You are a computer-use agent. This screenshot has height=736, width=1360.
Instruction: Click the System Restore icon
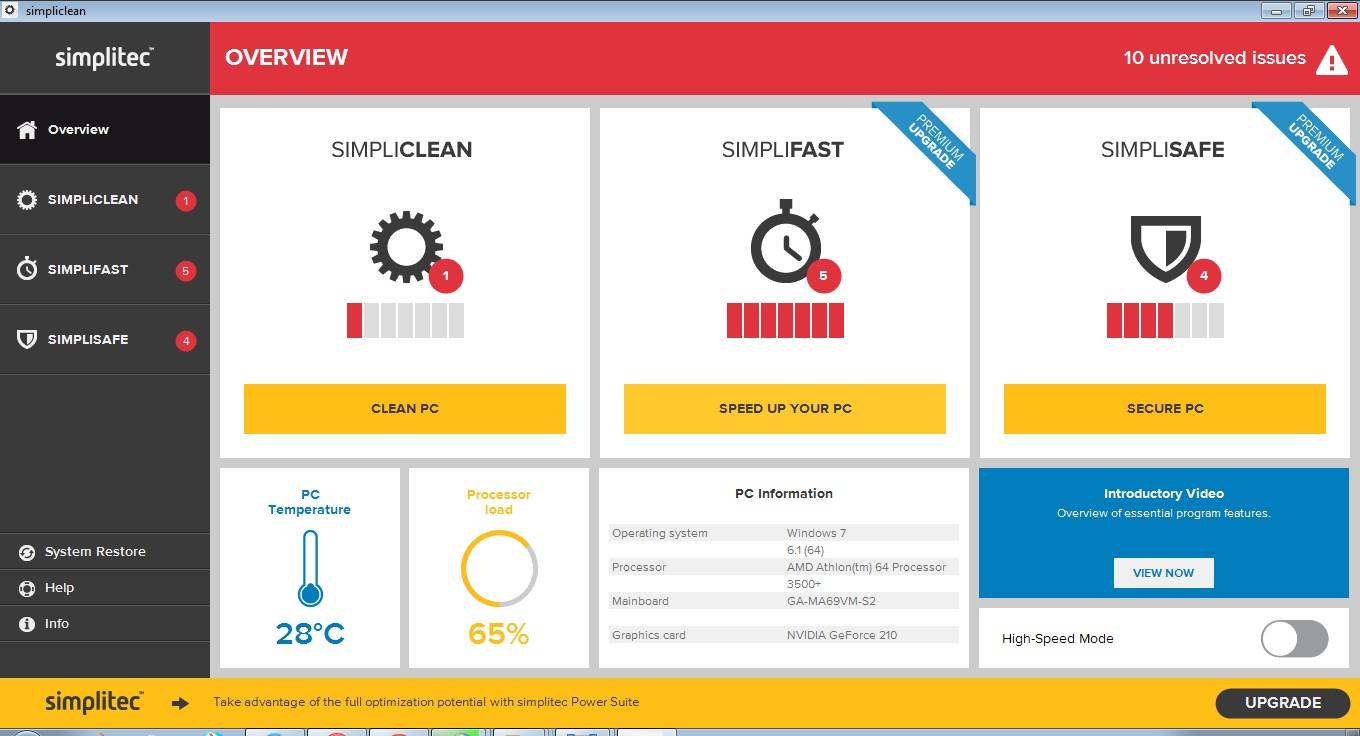click(27, 552)
